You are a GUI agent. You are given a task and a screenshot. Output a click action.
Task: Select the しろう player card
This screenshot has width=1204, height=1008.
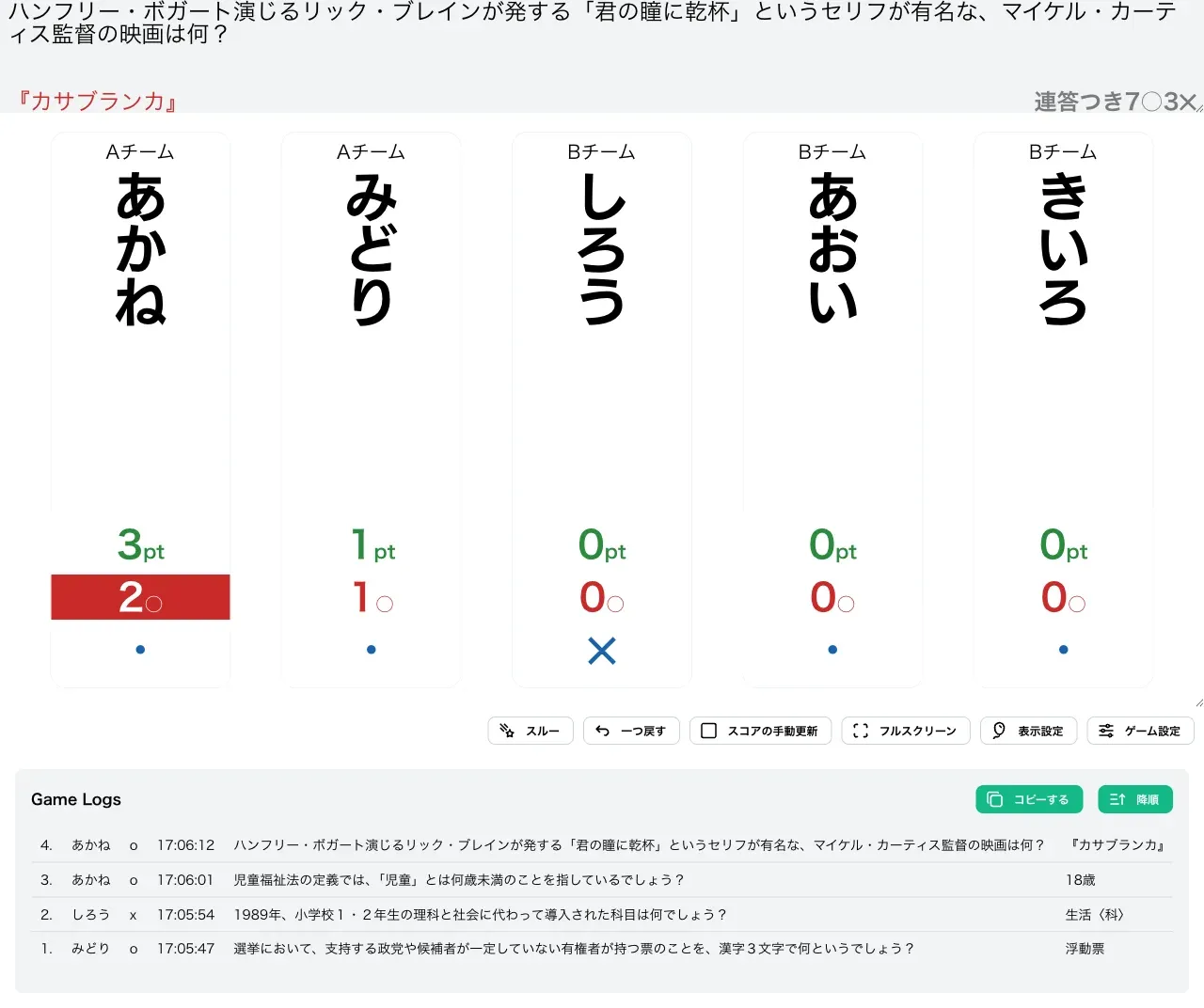[602, 410]
